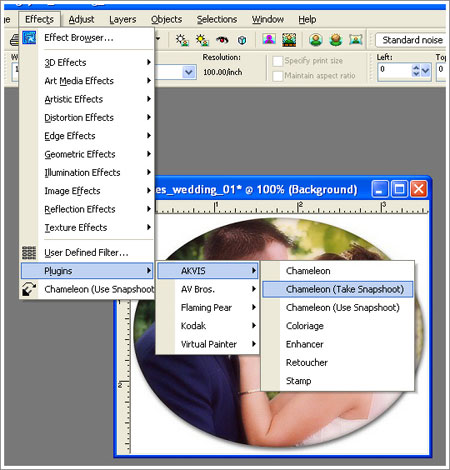Select the Stamp plugin
450x470 pixels.
[337, 381]
